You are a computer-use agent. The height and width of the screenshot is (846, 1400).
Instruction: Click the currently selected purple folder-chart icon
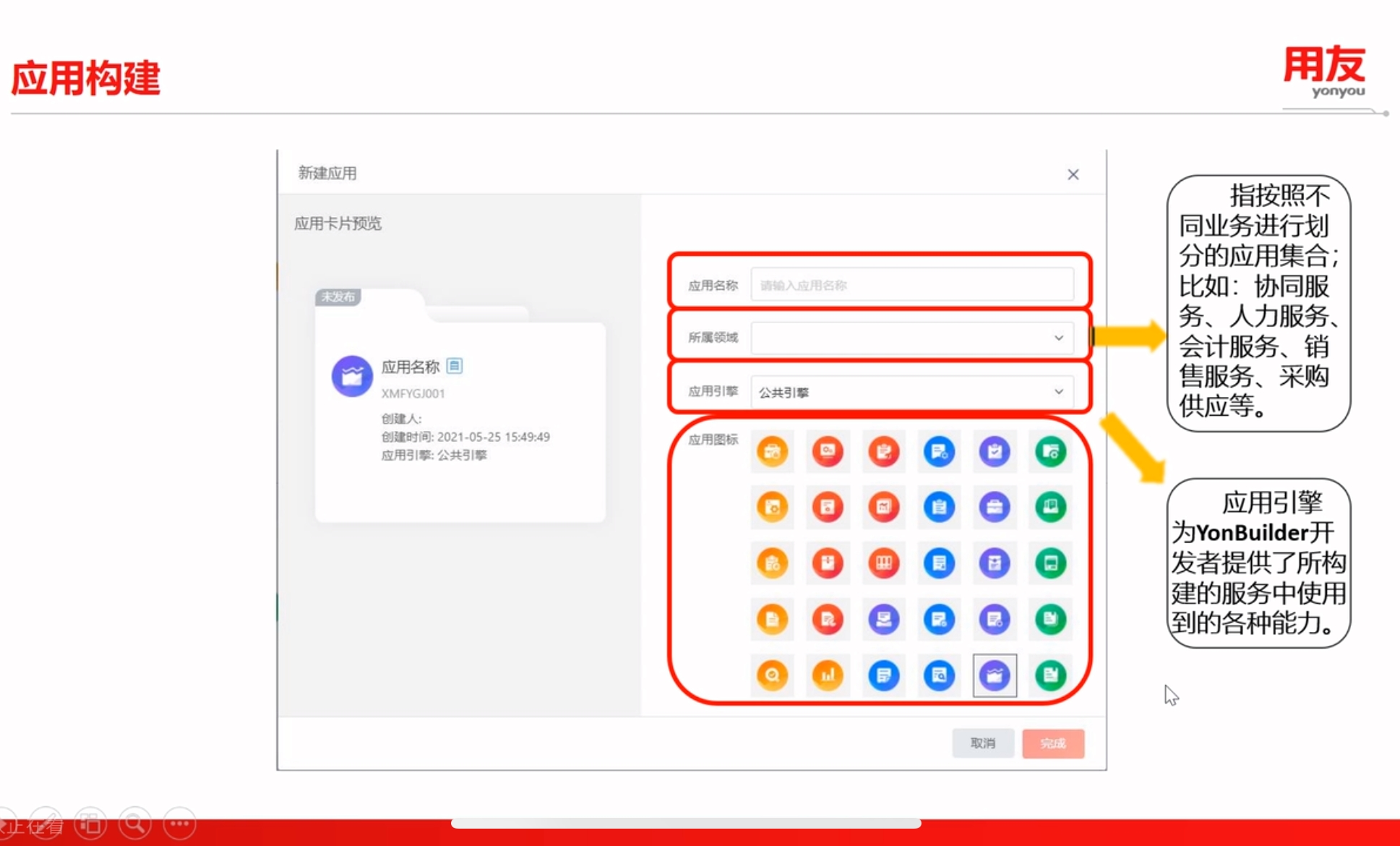(995, 675)
